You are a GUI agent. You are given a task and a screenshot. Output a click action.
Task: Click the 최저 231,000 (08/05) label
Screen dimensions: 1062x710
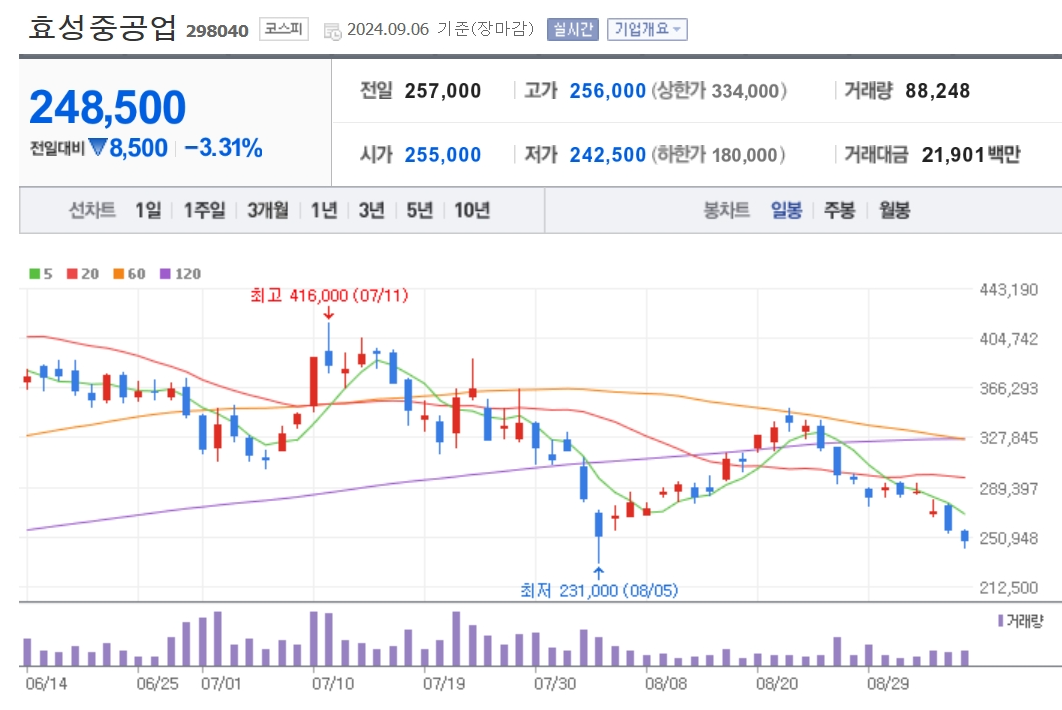point(599,591)
